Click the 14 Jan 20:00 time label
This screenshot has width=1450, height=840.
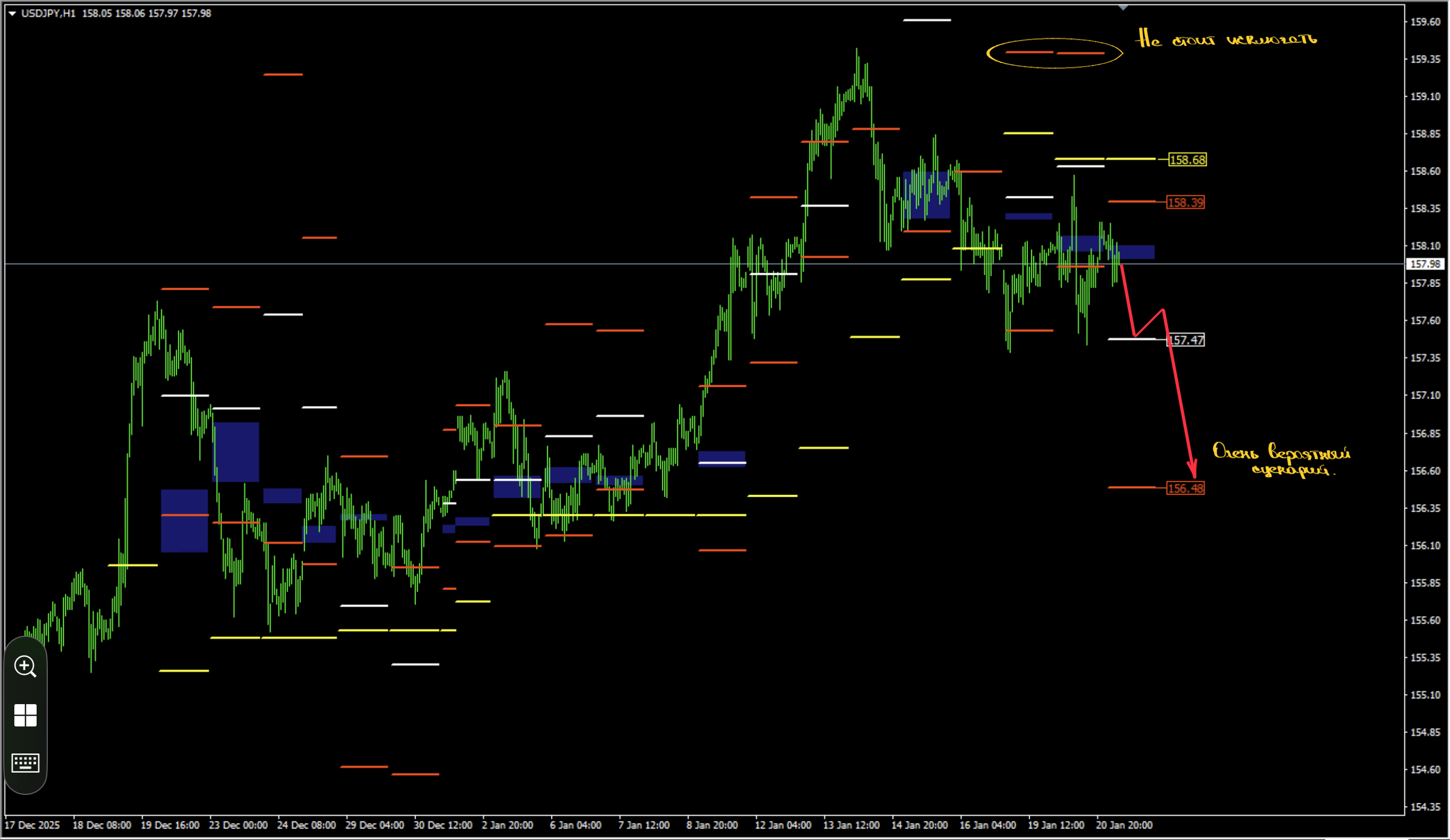[919, 825]
